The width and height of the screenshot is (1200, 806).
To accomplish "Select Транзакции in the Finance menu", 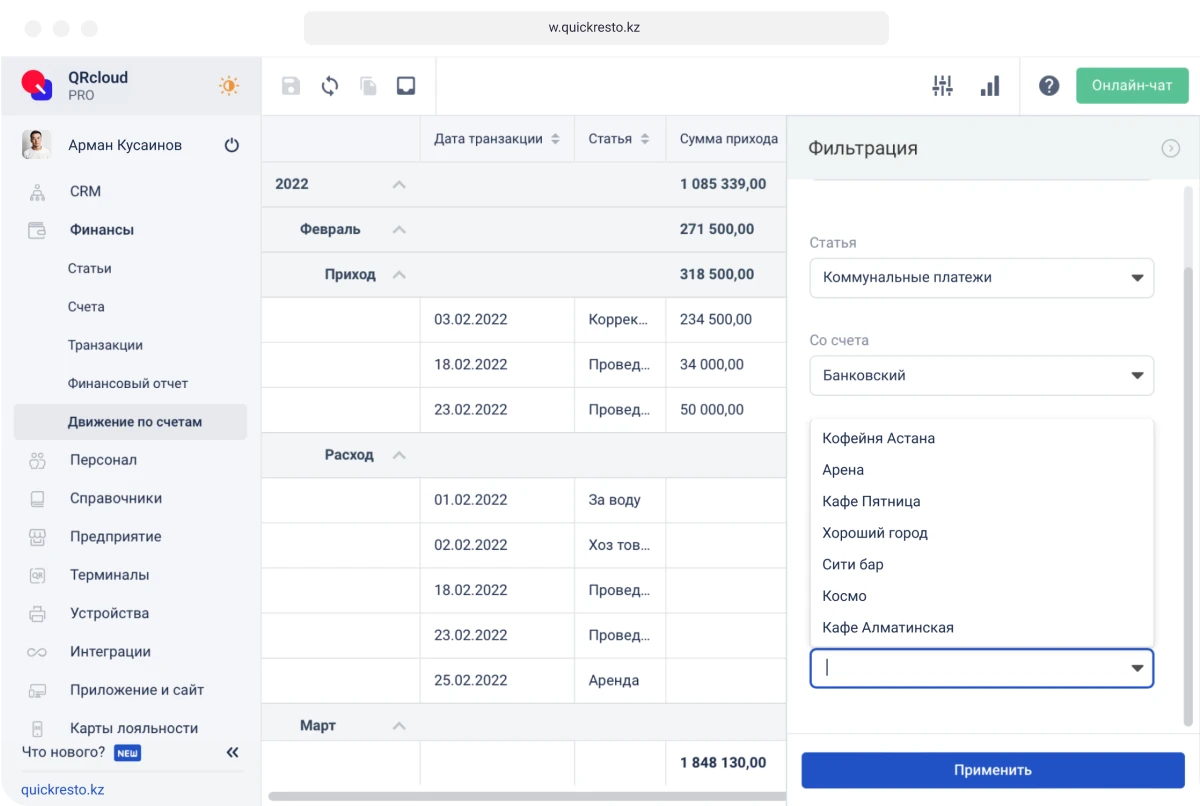I will 105,345.
